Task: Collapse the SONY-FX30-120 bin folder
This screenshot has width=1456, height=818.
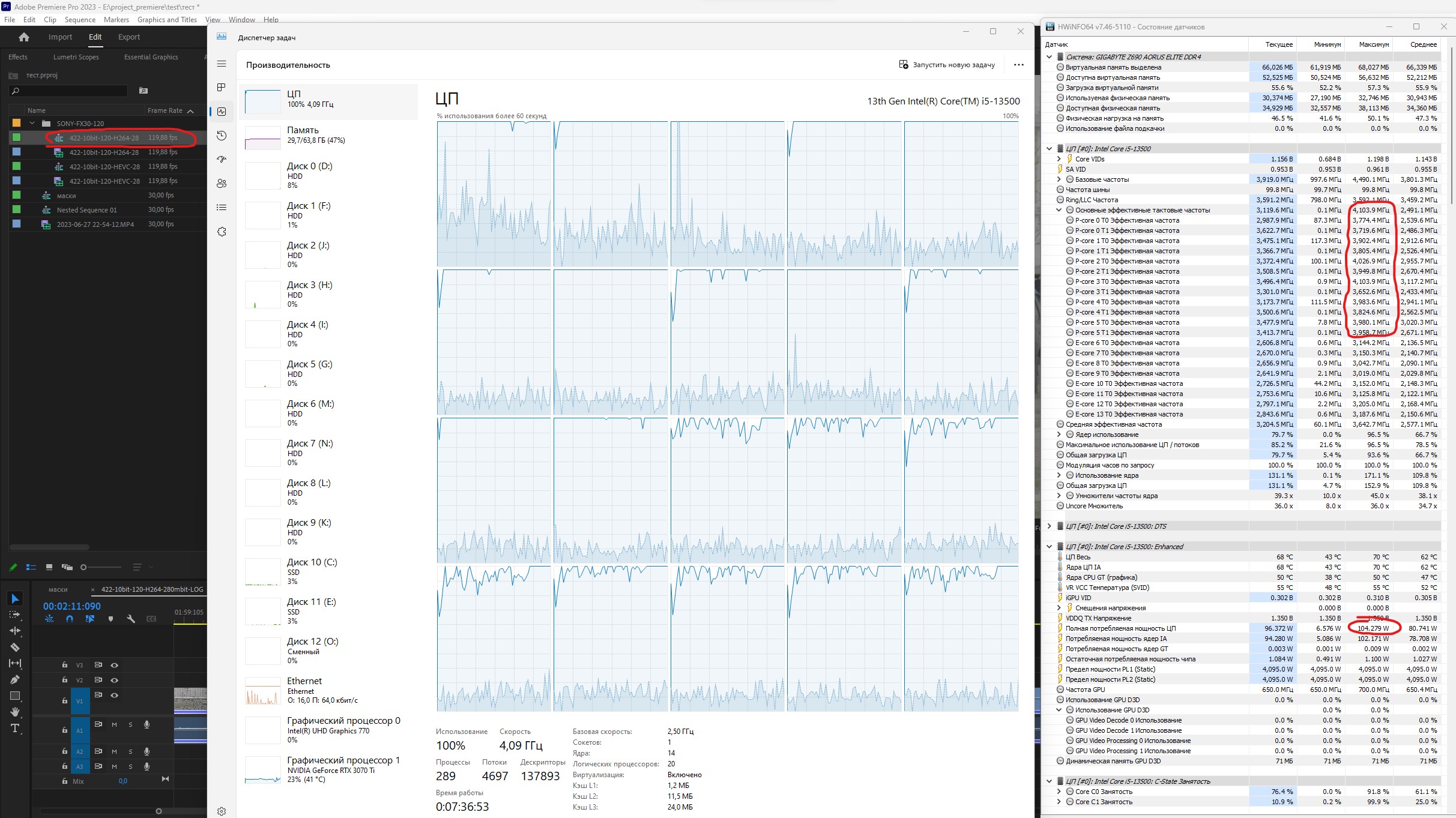Action: tap(32, 123)
